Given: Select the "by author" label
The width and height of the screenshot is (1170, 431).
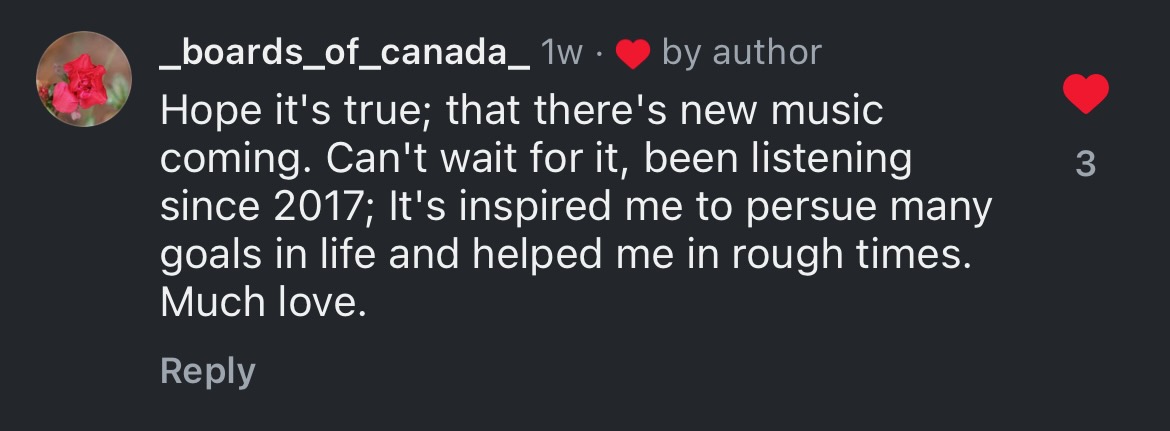Looking at the screenshot, I should [x=742, y=54].
